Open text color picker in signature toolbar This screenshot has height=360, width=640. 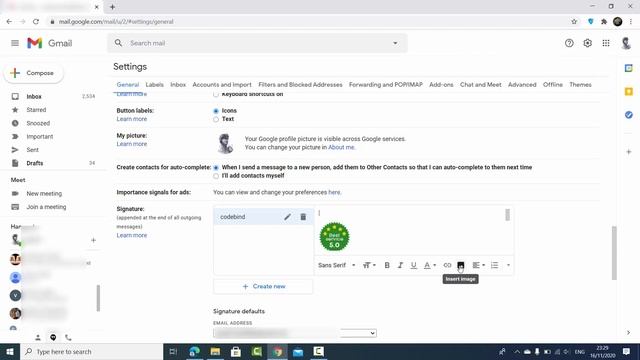(429, 265)
